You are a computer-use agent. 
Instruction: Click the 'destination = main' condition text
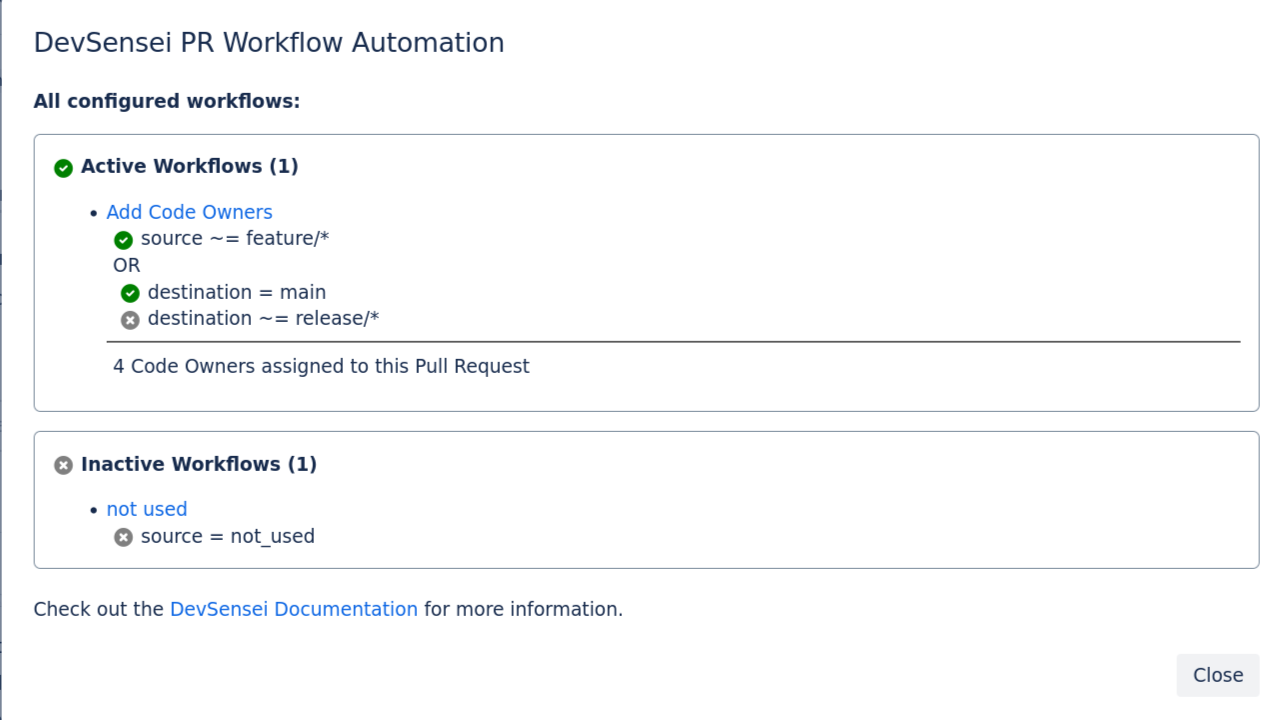(x=237, y=292)
